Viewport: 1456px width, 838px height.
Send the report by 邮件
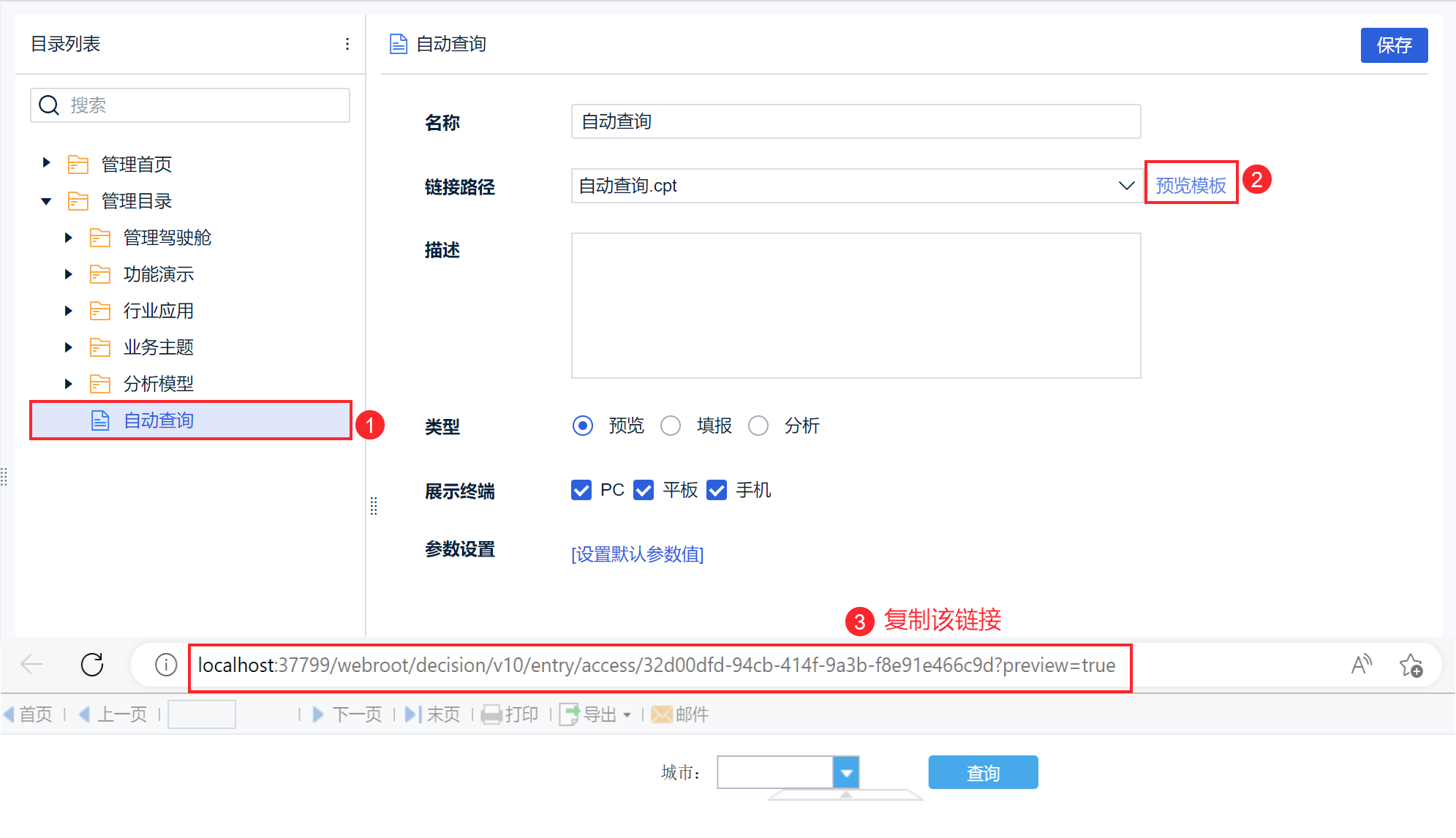pos(680,714)
